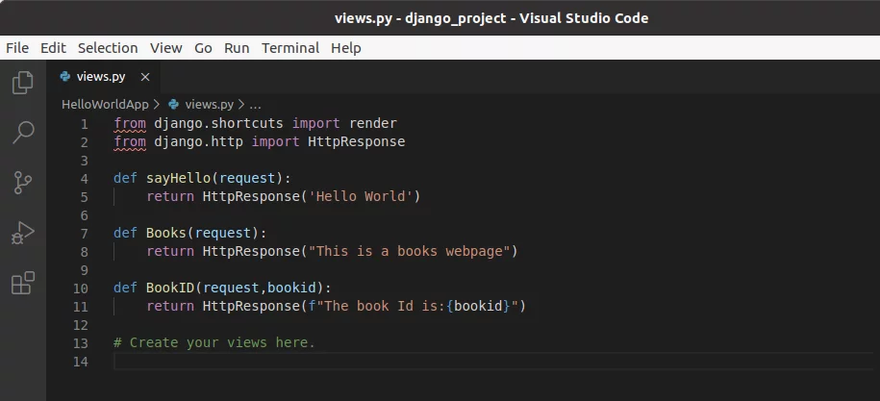Image resolution: width=880 pixels, height=401 pixels.
Task: Open the Source Control view
Action: coord(22,182)
